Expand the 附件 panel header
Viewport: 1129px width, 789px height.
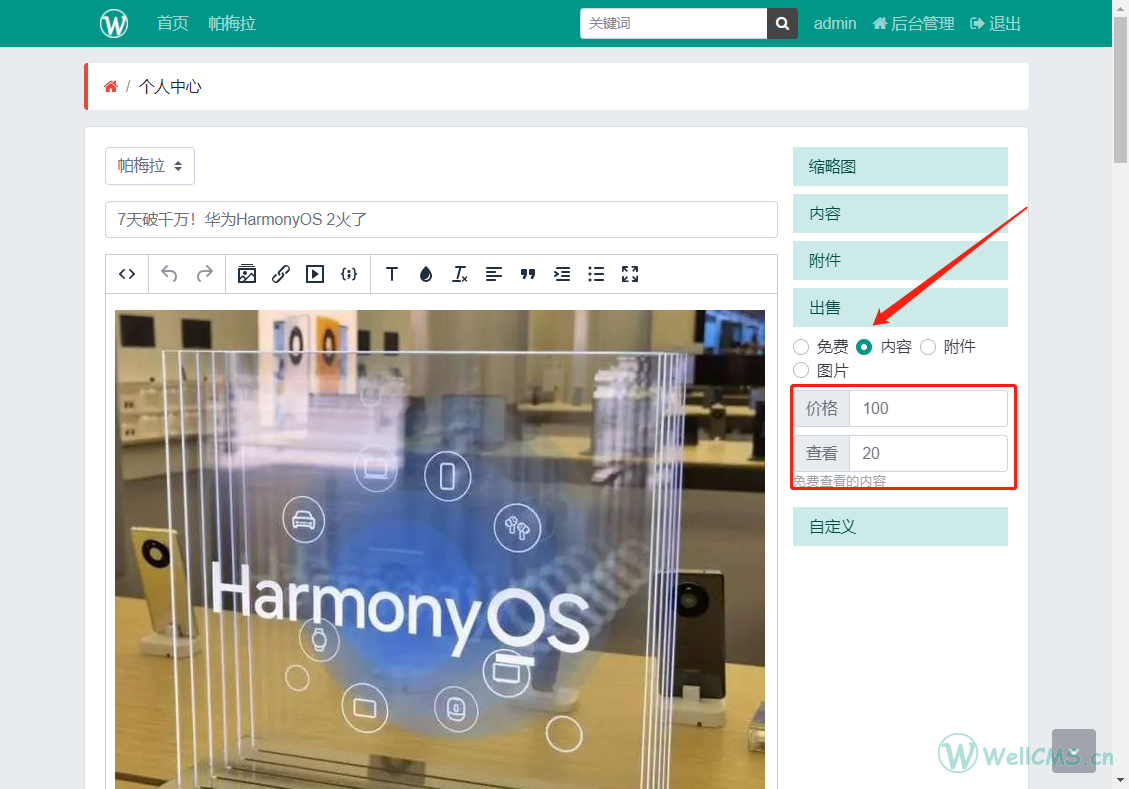[900, 261]
